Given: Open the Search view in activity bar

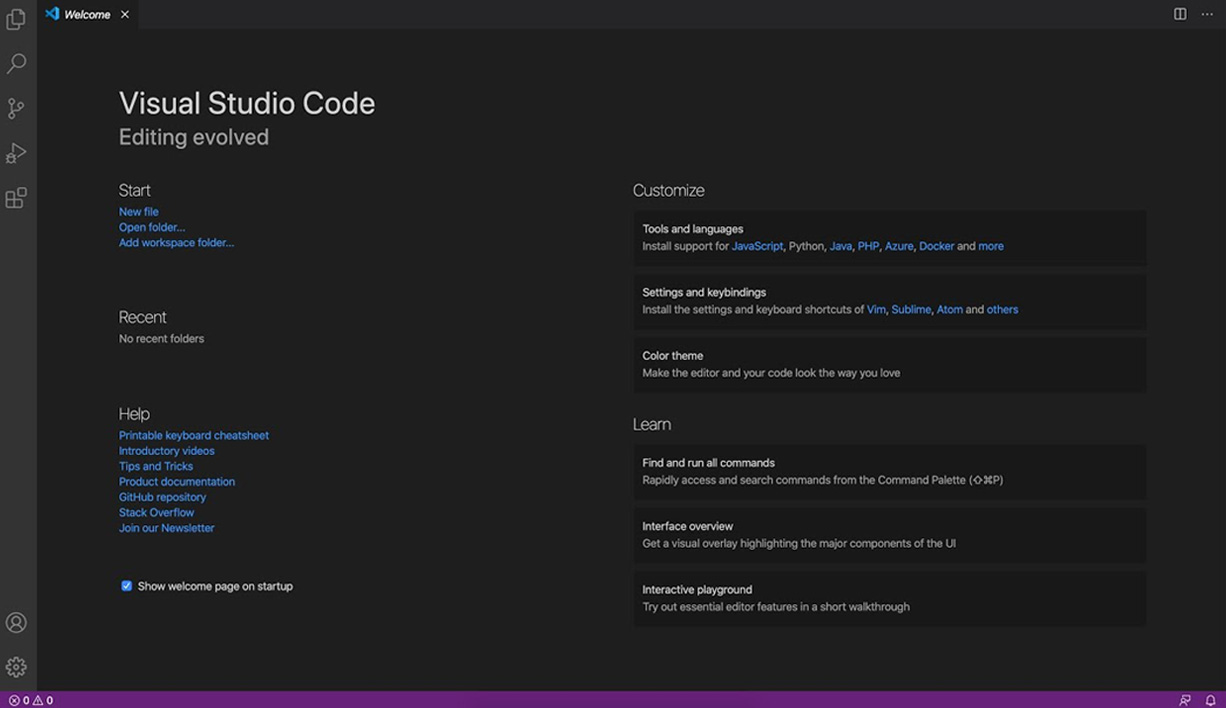Looking at the screenshot, I should click(16, 64).
